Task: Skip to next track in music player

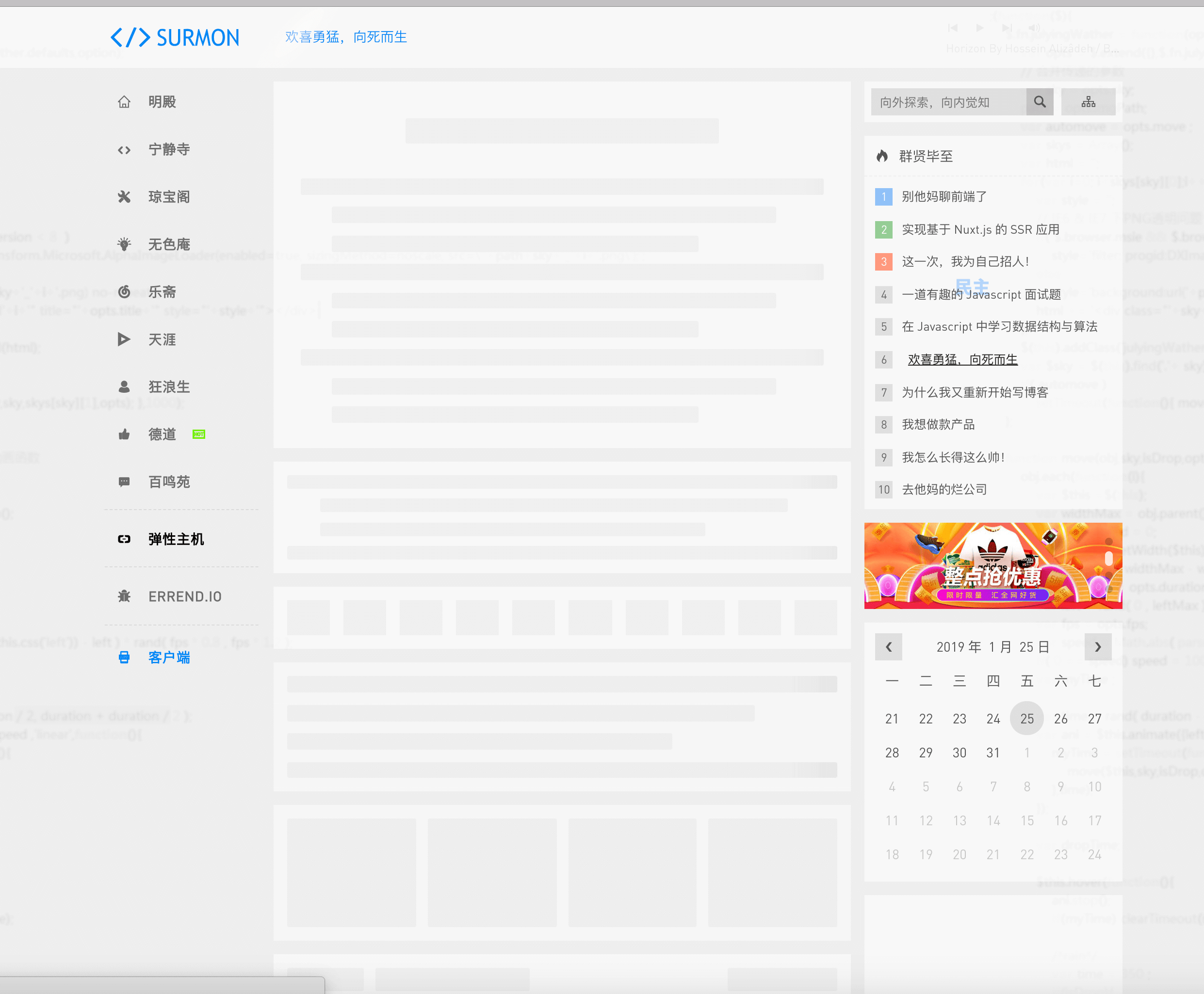Action: point(1007,28)
